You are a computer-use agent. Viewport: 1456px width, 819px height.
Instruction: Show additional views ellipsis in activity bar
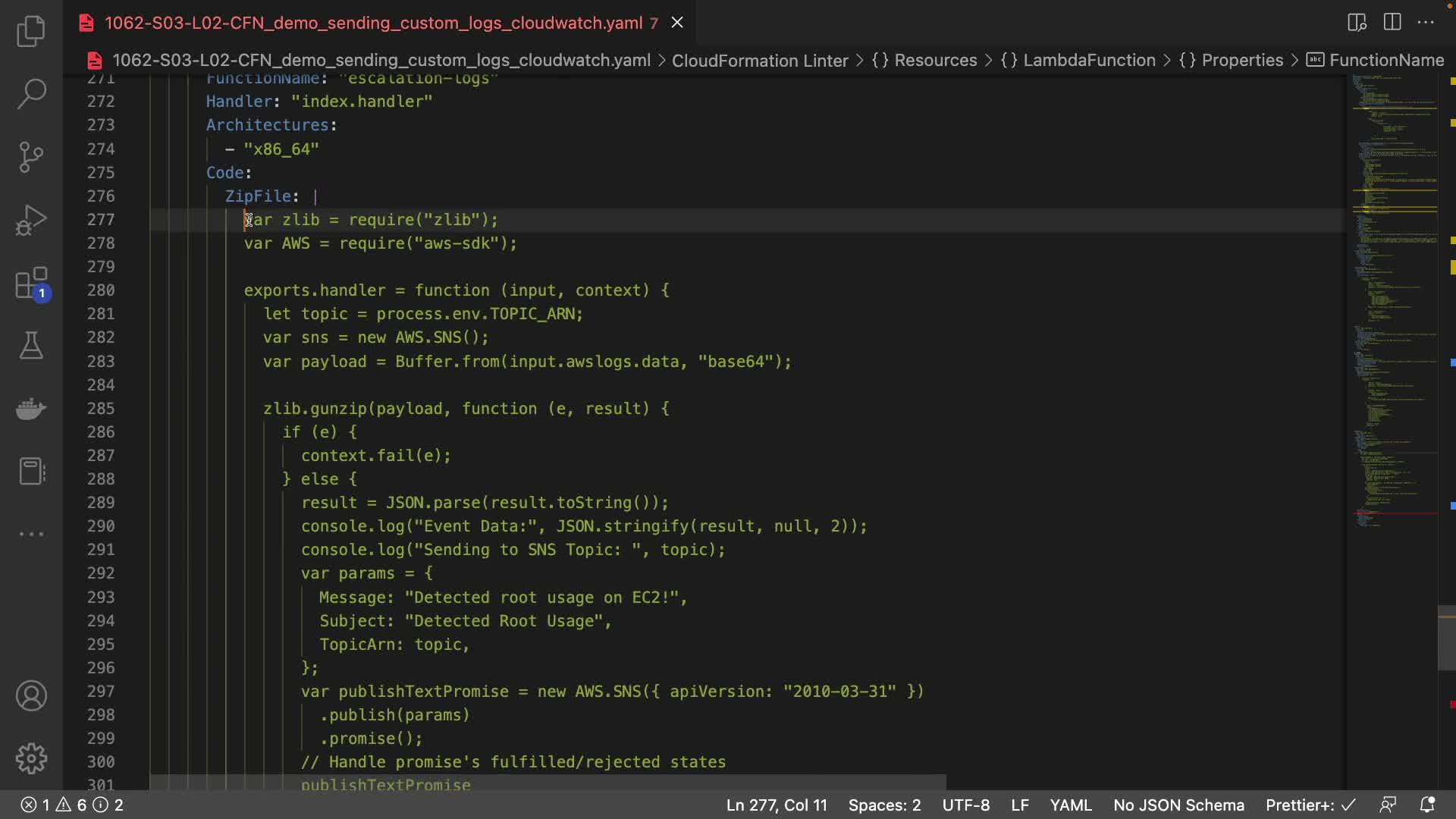click(x=31, y=534)
